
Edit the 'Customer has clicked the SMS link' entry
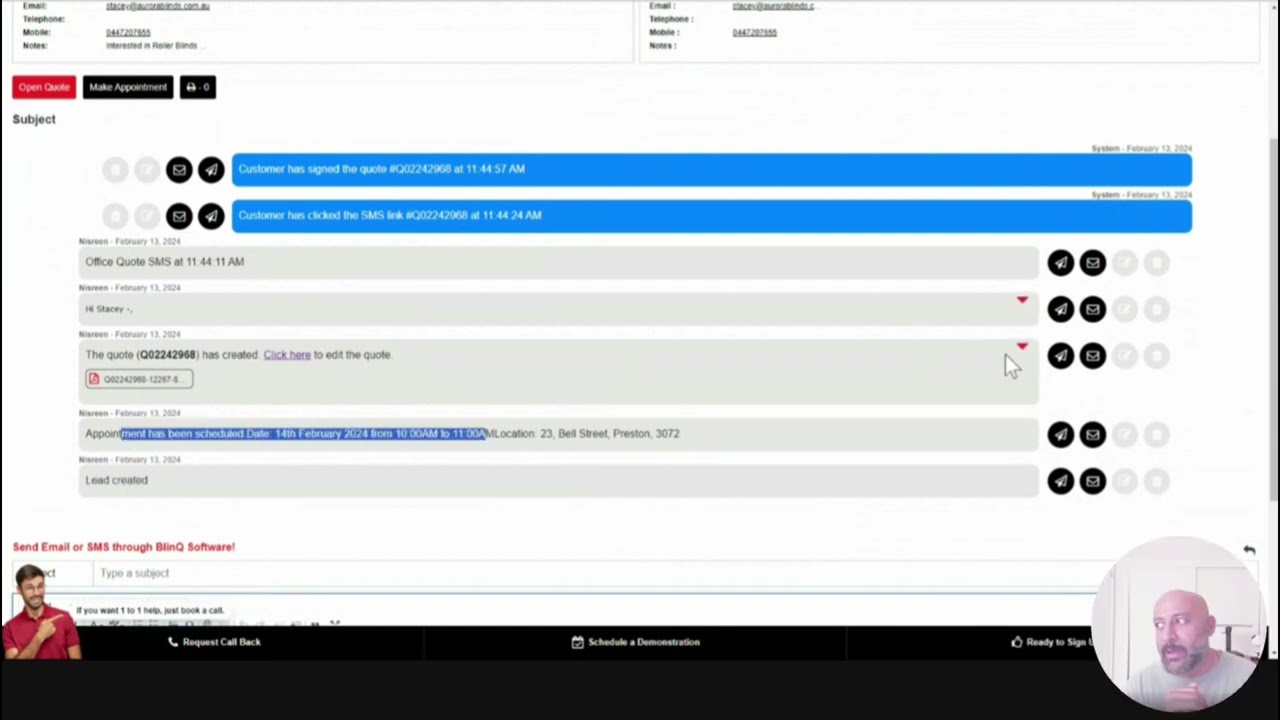(147, 216)
